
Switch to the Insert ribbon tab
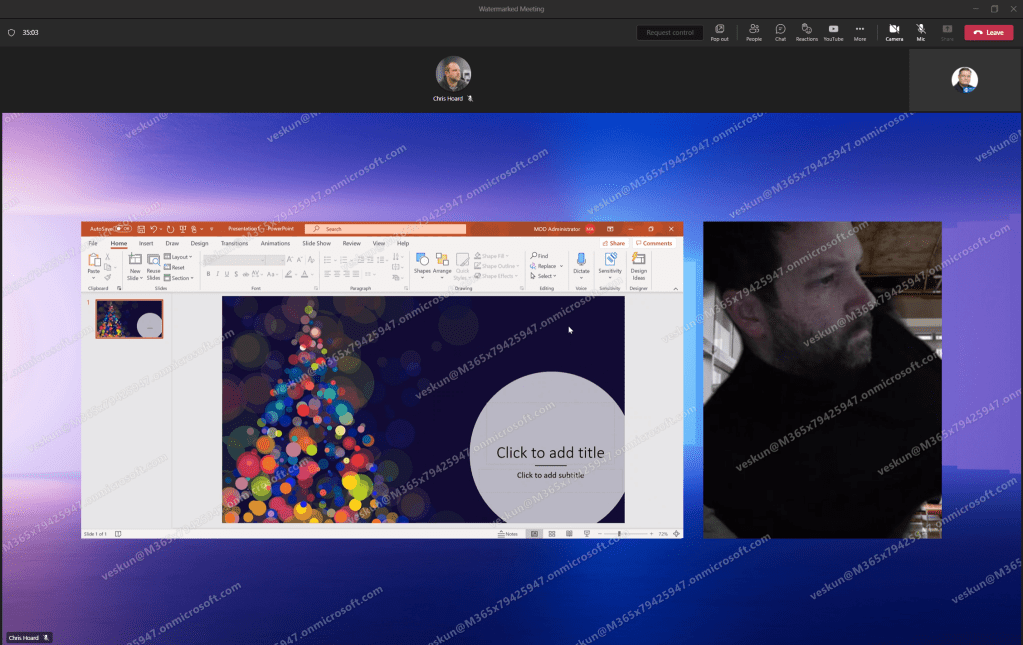point(146,243)
